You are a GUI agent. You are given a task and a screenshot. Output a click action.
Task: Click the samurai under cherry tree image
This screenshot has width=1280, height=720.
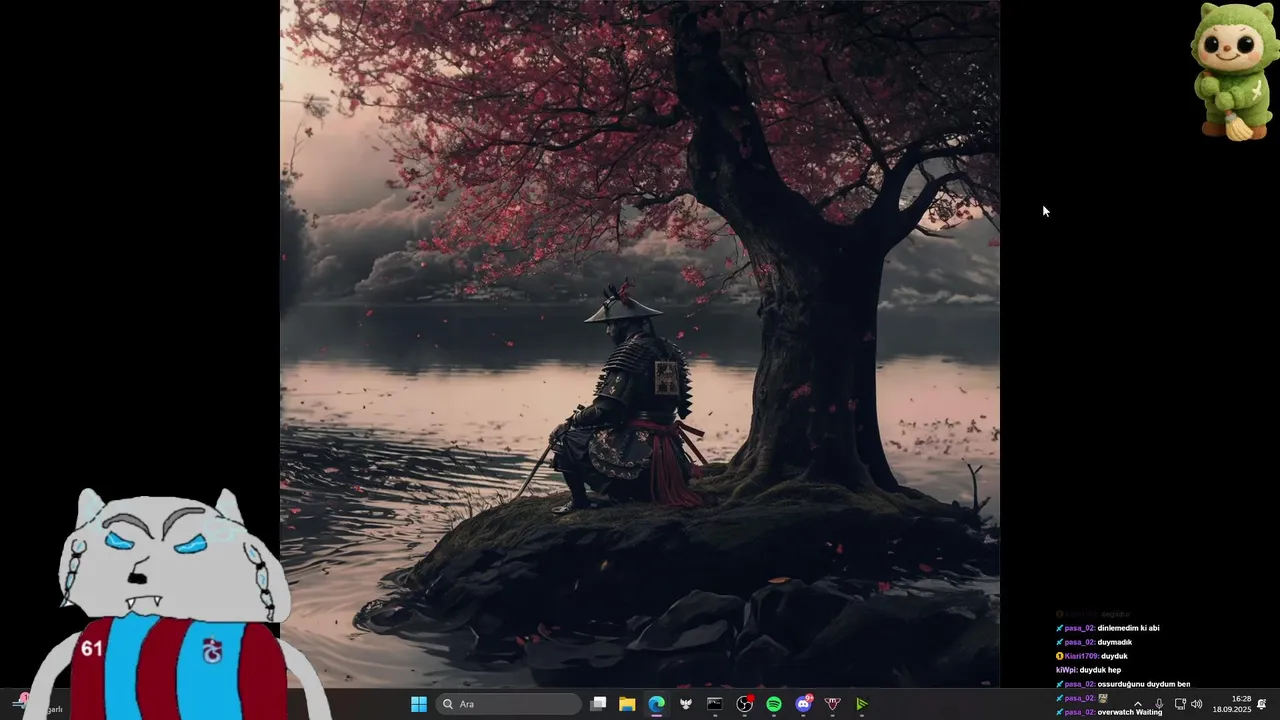point(640,344)
